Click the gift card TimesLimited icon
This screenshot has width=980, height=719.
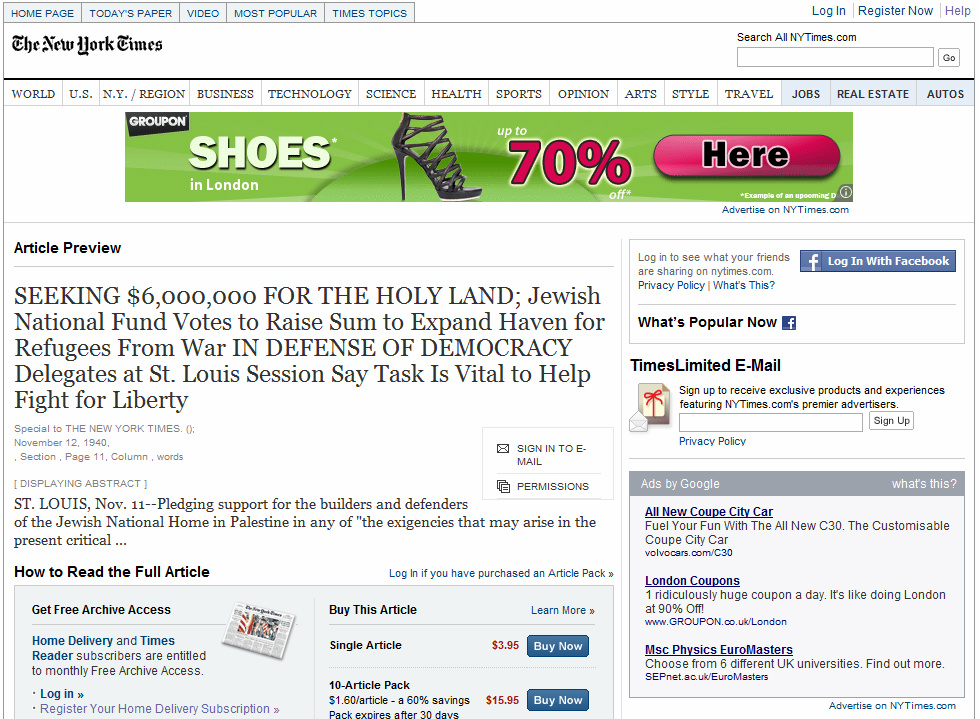pyautogui.click(x=650, y=408)
